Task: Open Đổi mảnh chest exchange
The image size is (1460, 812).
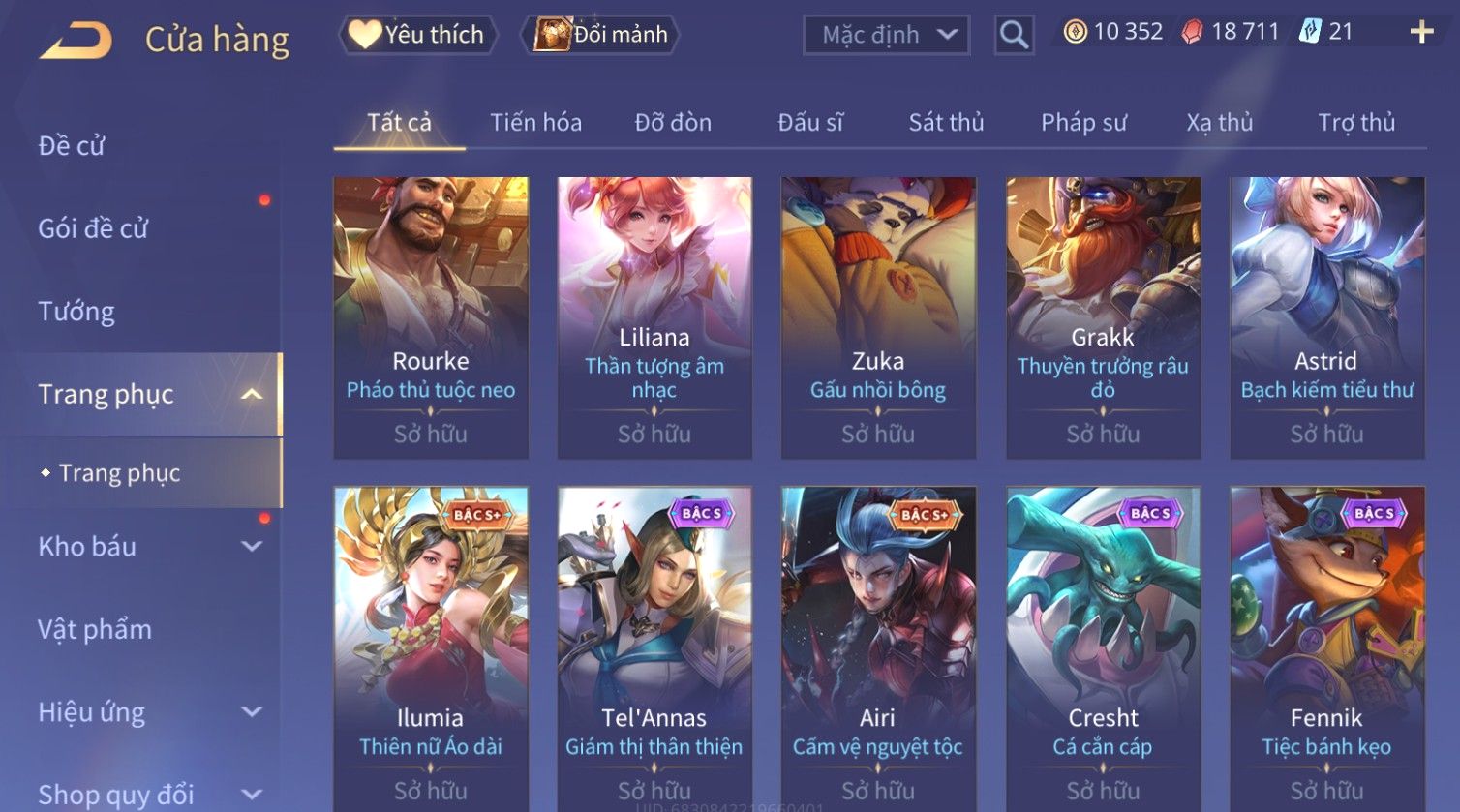Action: point(600,35)
